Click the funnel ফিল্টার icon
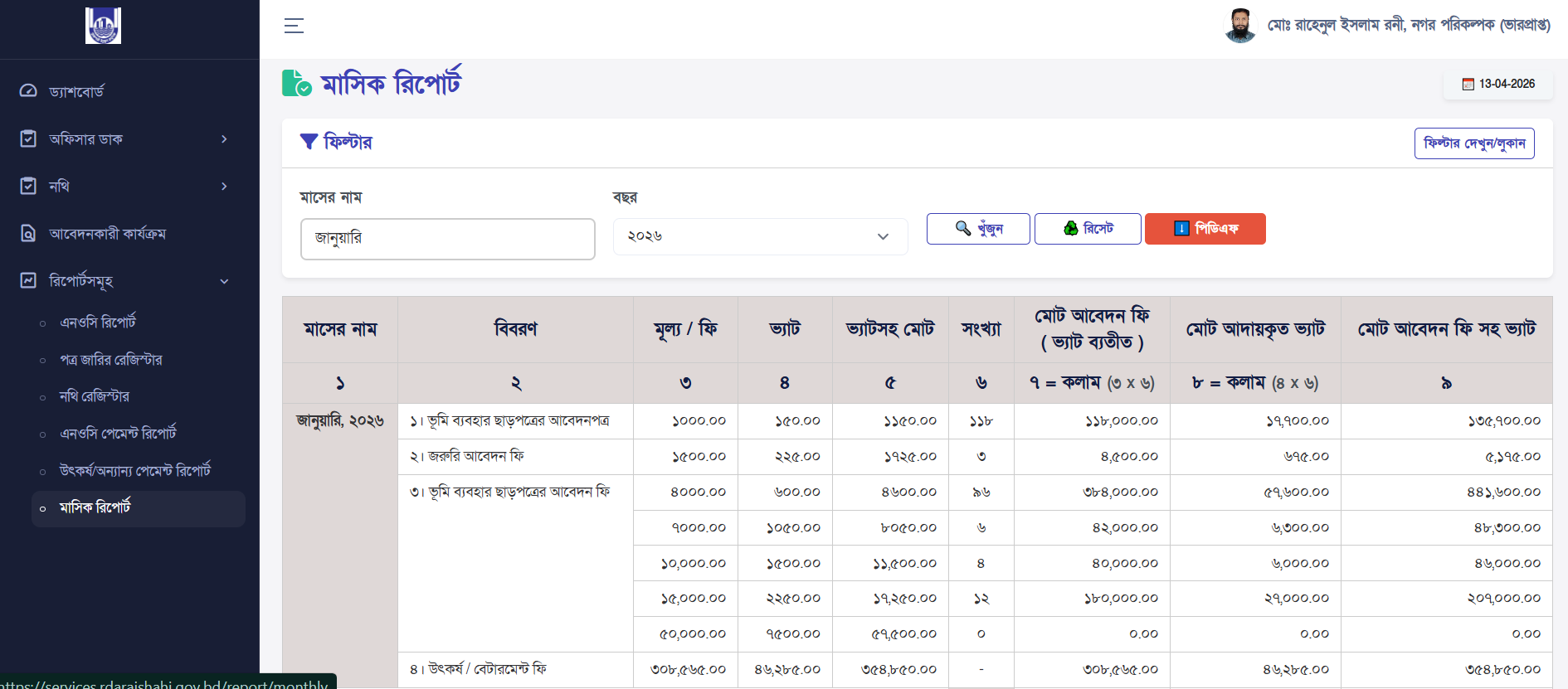The image size is (1568, 689). coord(309,142)
